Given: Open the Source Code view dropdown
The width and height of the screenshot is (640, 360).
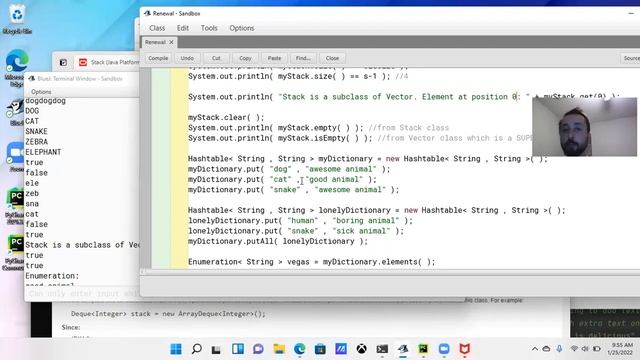Looking at the screenshot, I should 631,58.
